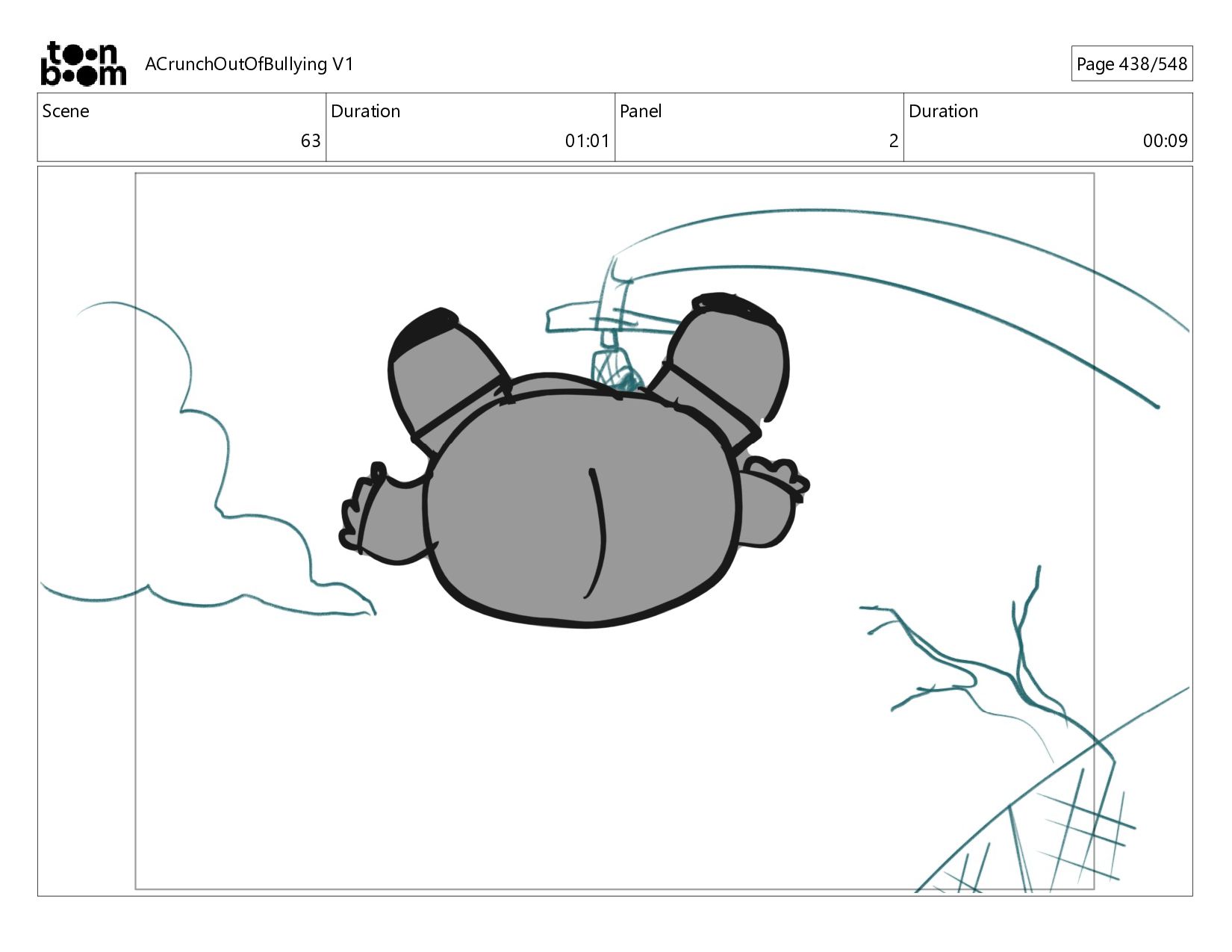This screenshot has width=1232, height=952.
Task: Click the 'Panel' header label
Action: (x=641, y=111)
